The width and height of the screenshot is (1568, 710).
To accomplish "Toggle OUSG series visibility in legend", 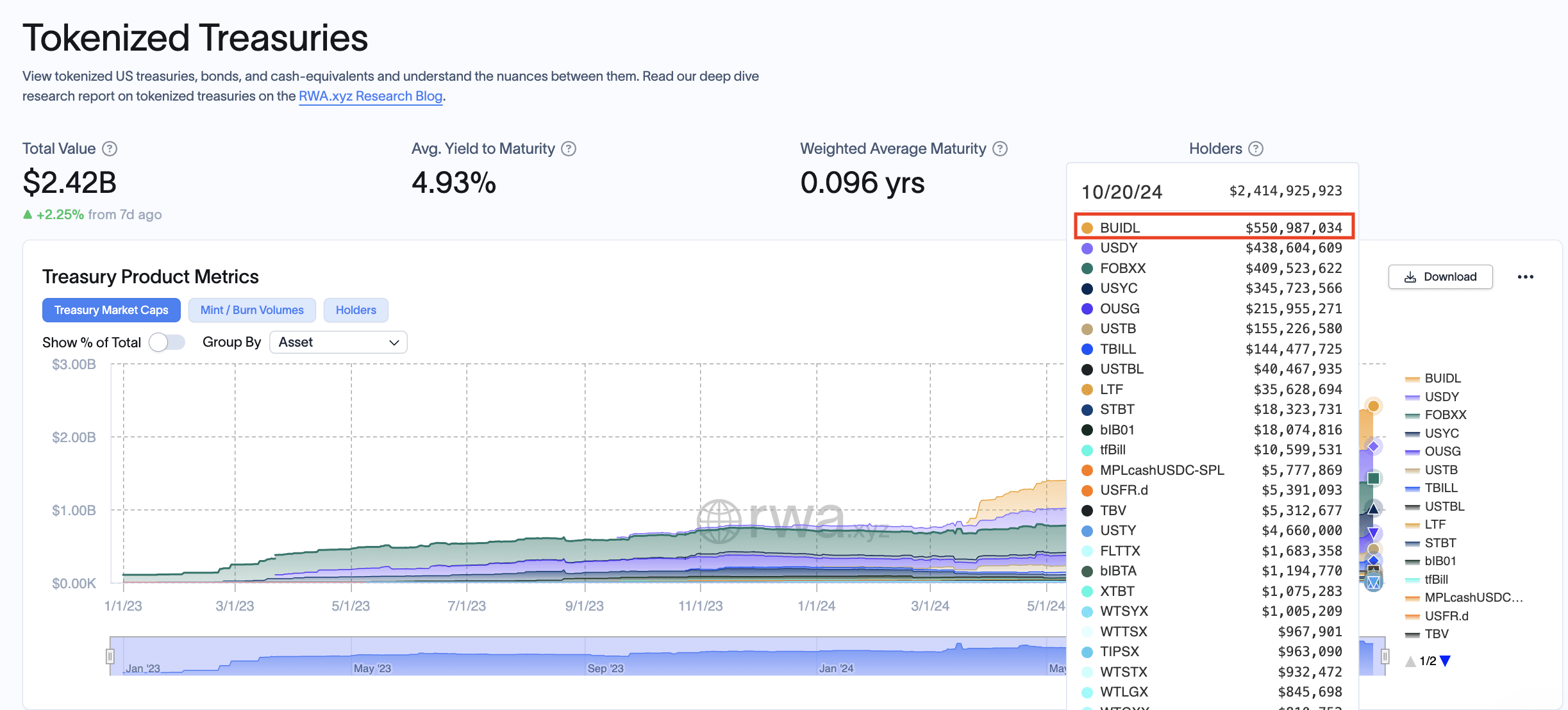I will (x=1442, y=451).
